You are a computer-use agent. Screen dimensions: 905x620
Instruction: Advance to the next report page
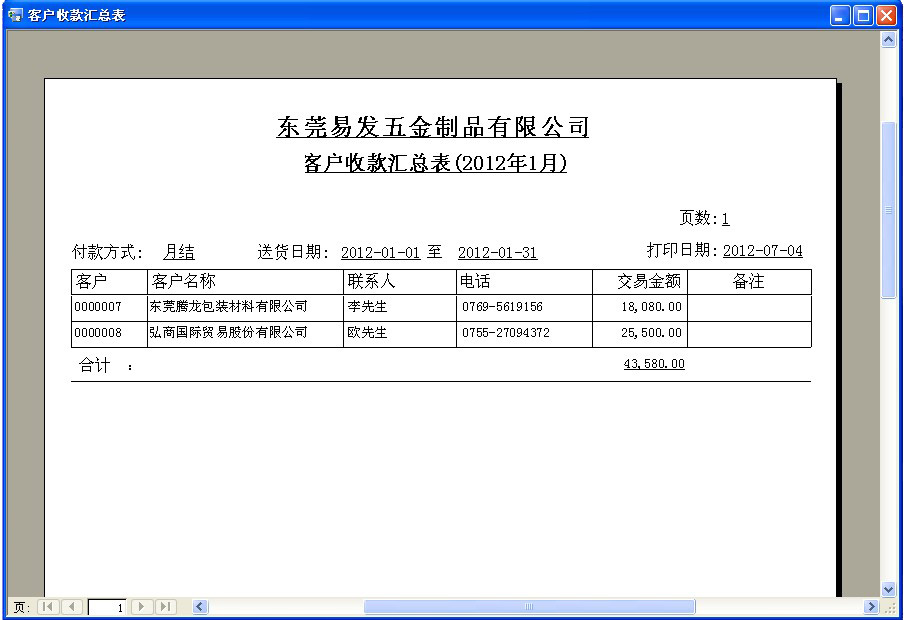pos(143,607)
